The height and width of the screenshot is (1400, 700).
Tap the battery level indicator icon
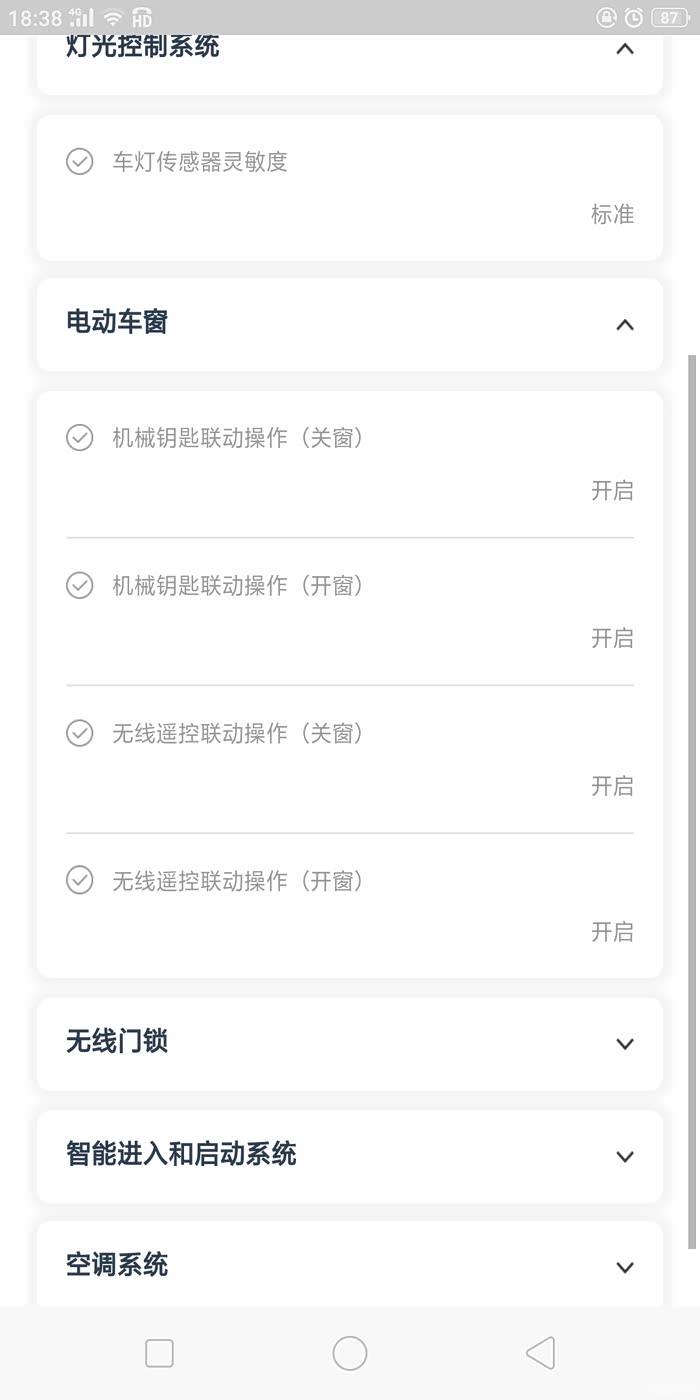(x=668, y=17)
